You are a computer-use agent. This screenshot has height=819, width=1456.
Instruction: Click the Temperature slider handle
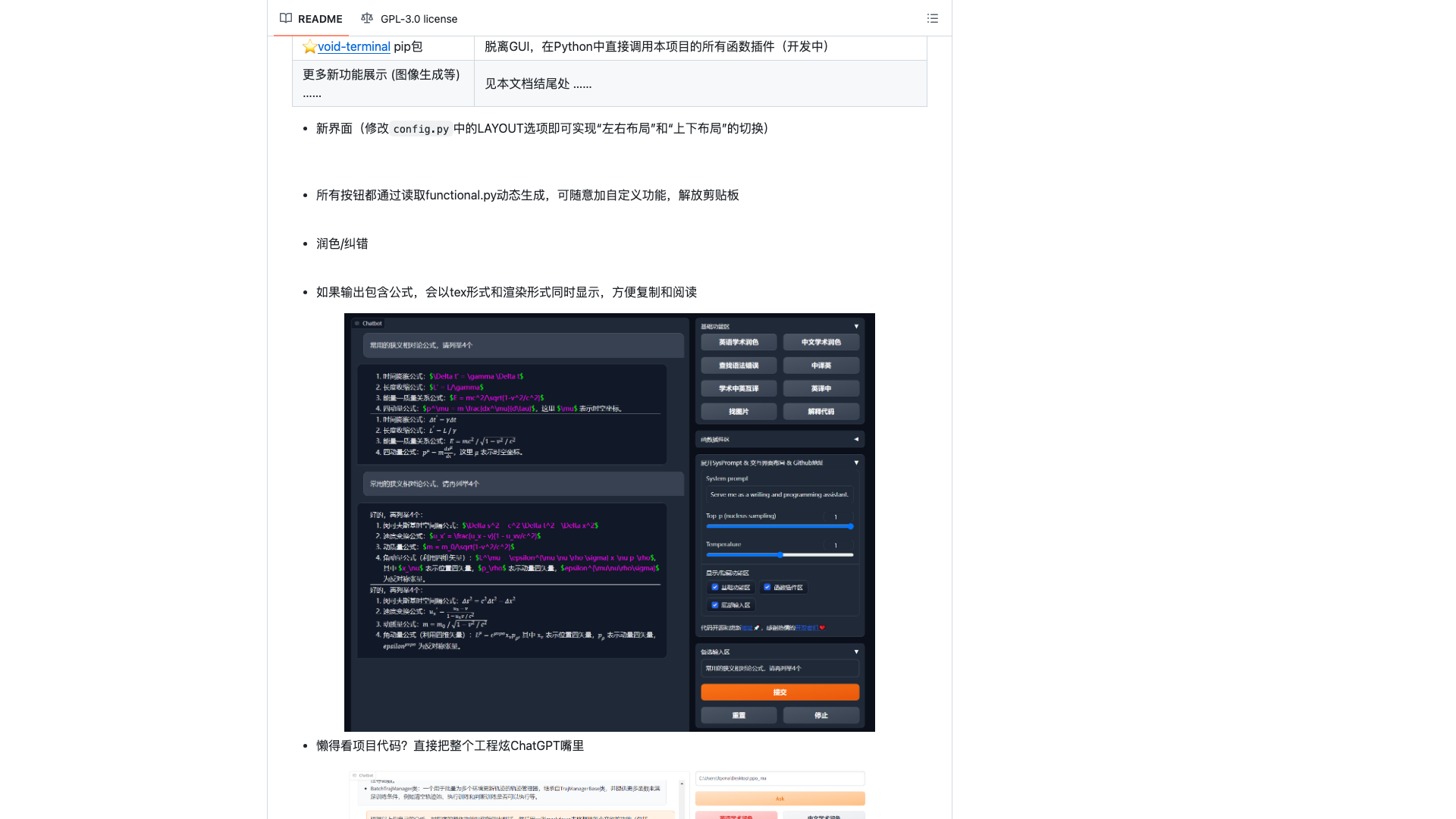[780, 555]
